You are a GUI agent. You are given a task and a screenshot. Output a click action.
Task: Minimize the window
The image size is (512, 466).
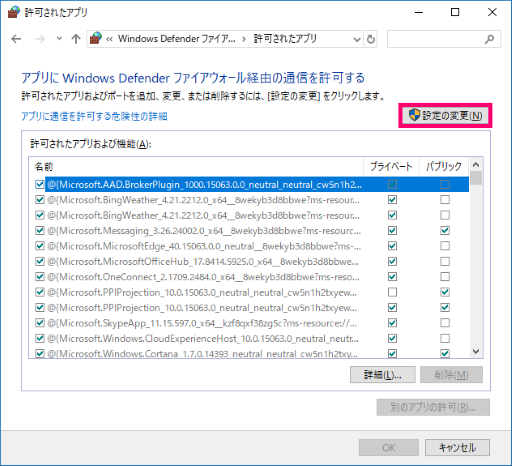click(x=419, y=12)
